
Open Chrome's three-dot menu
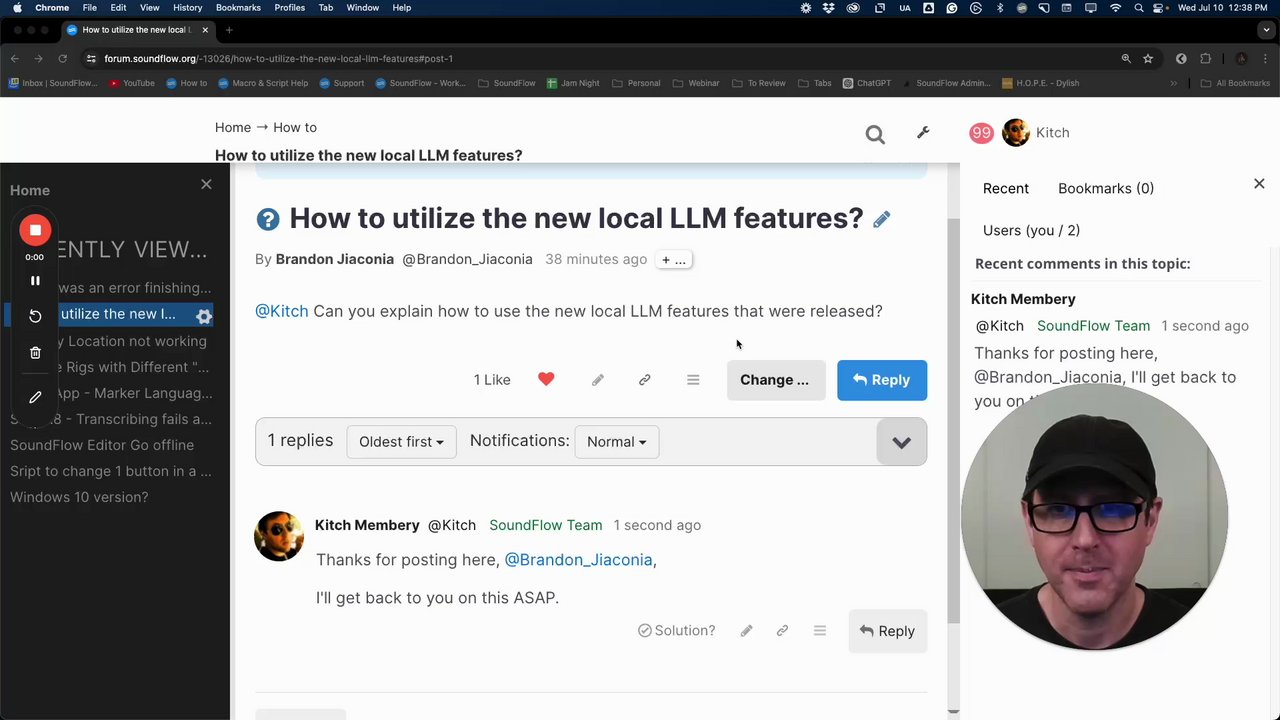tap(1265, 59)
